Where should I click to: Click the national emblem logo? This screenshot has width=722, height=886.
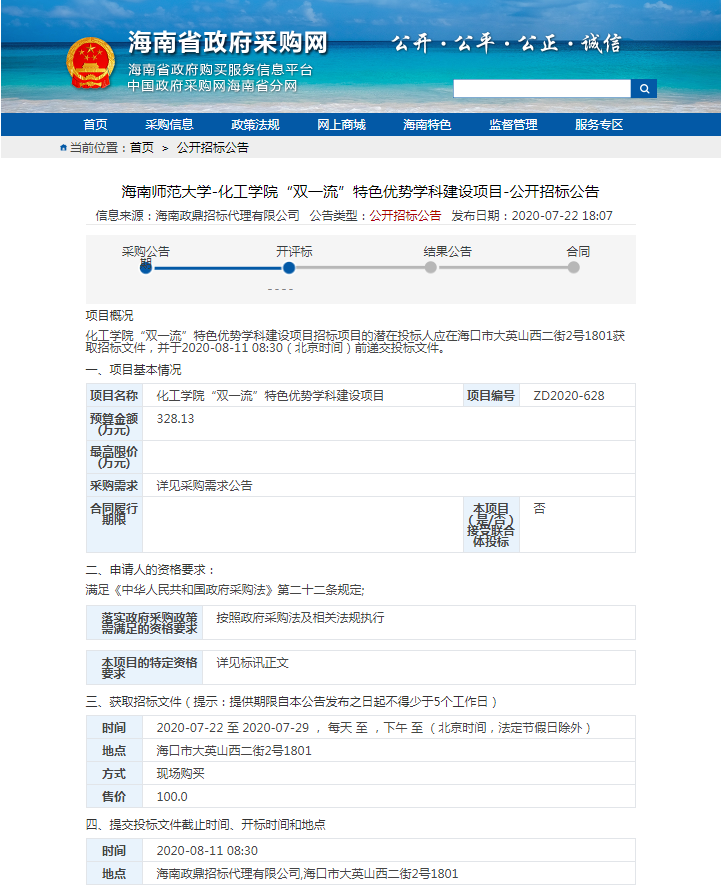[x=90, y=63]
